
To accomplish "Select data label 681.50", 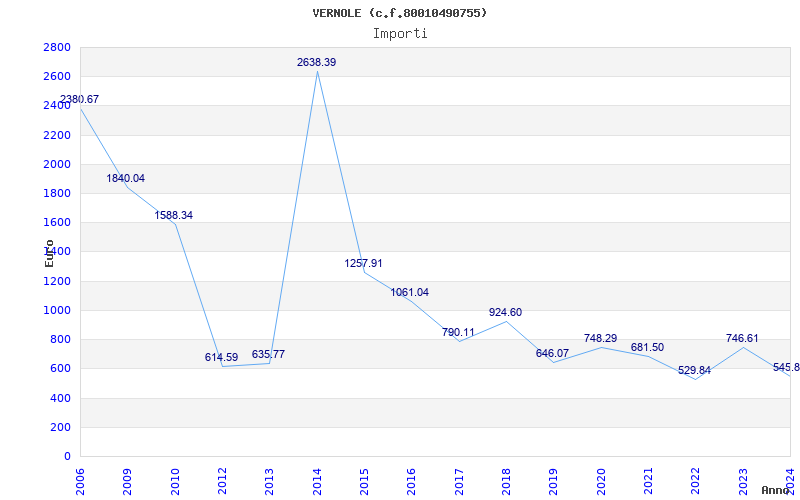I will (647, 347).
